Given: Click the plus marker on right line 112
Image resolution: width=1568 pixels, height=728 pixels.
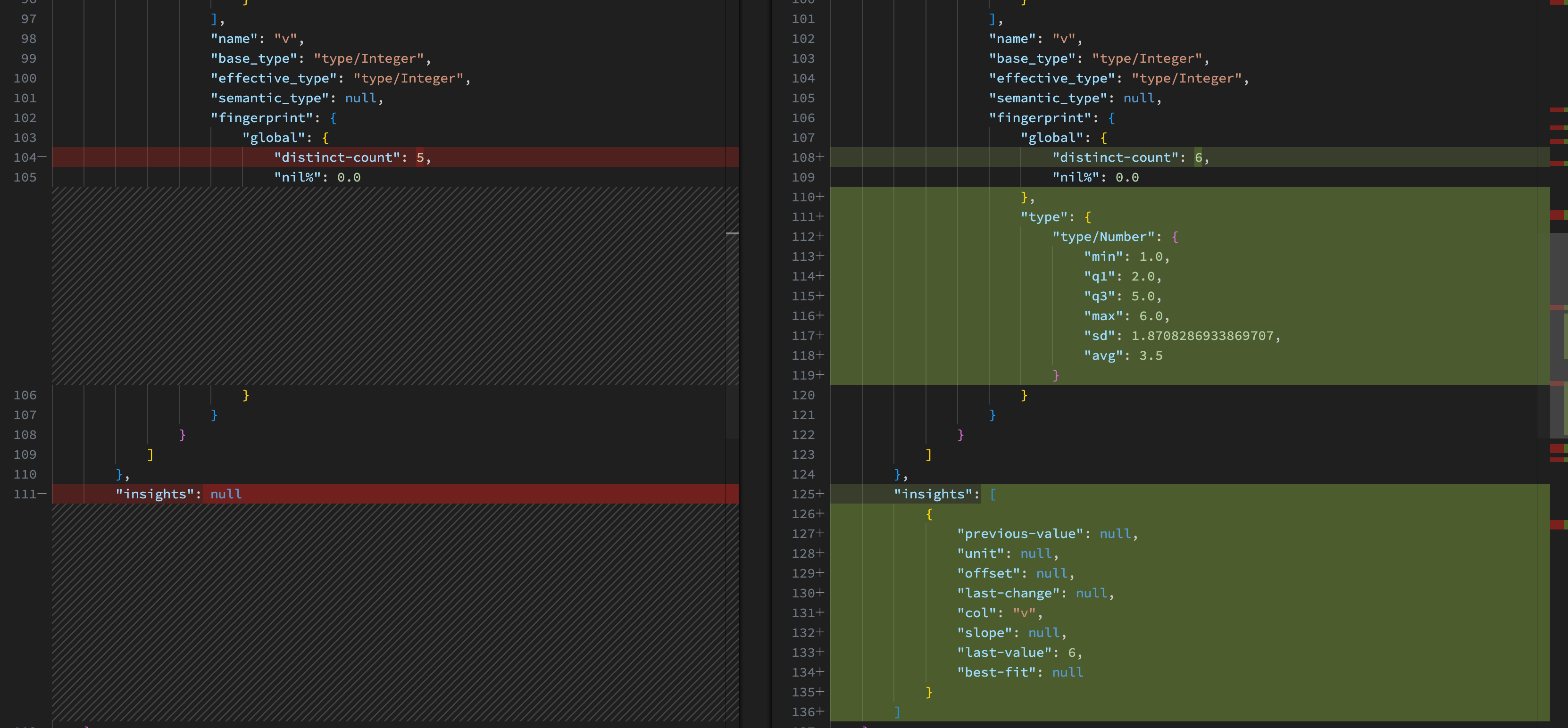Looking at the screenshot, I should pyautogui.click(x=820, y=237).
